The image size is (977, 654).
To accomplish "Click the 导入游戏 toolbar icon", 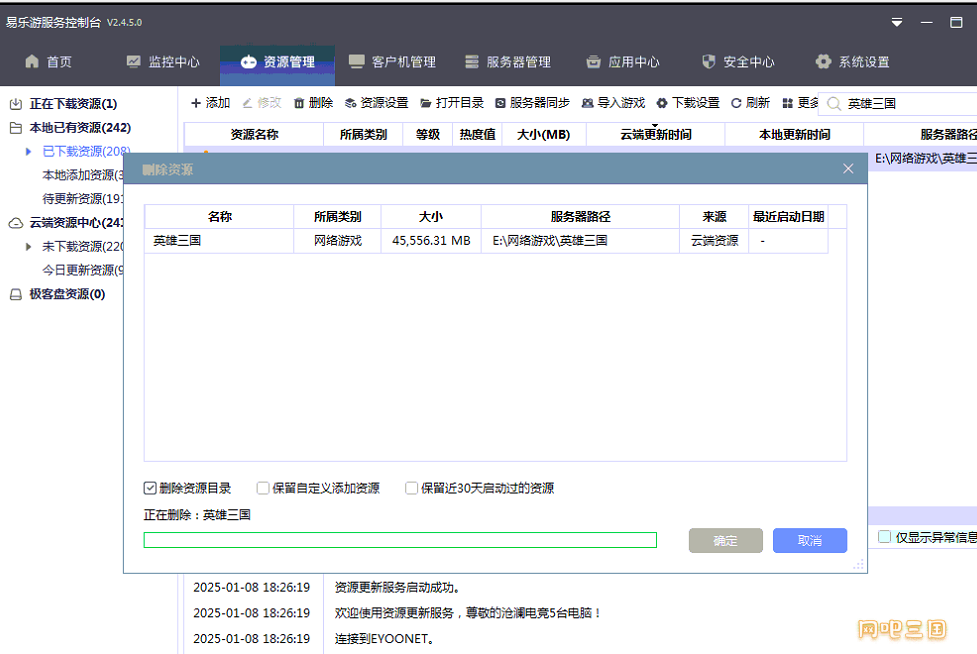I will pyautogui.click(x=587, y=103).
